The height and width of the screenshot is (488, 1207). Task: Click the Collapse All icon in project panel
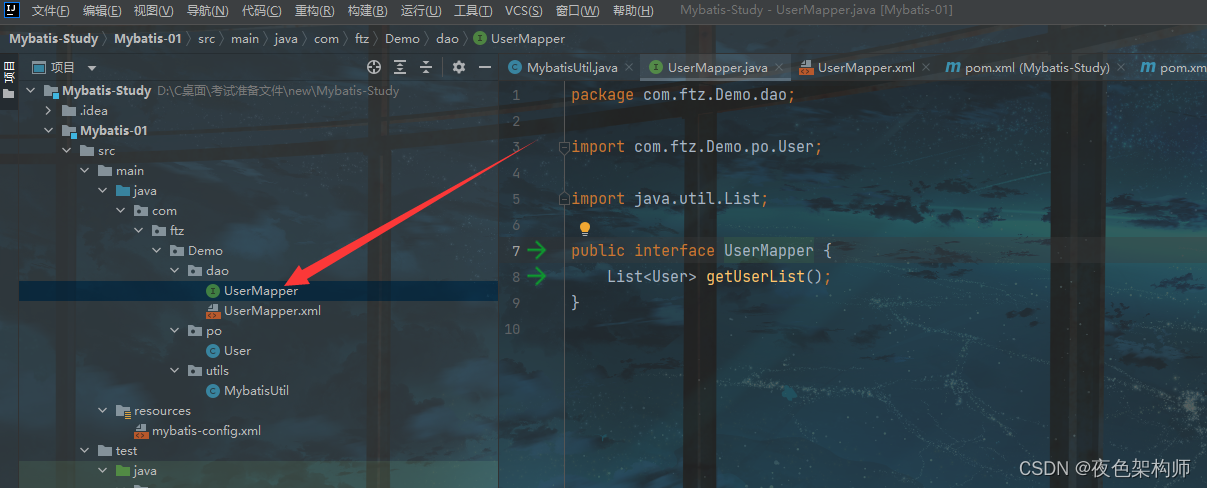coord(426,67)
